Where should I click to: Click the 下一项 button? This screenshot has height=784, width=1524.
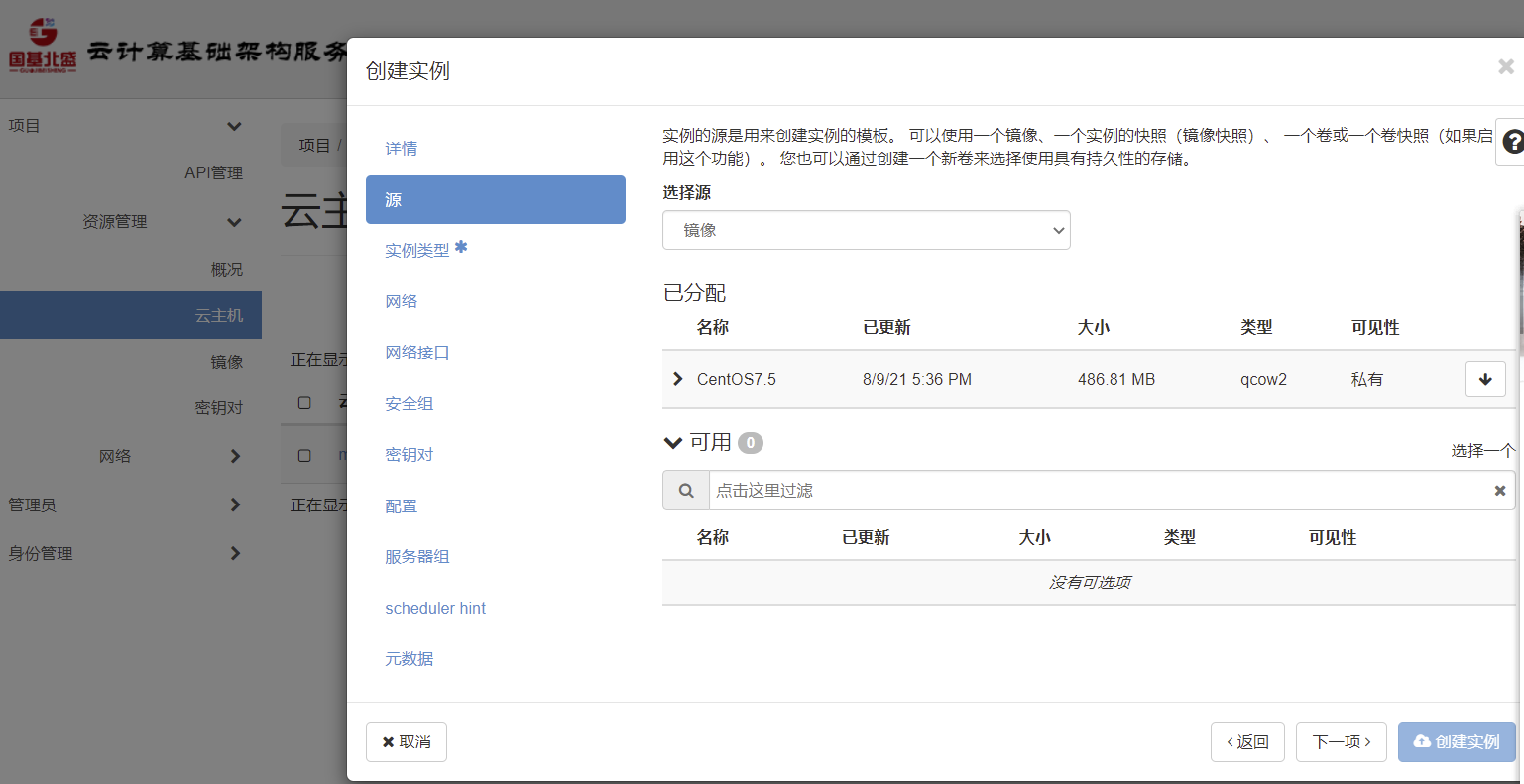coord(1342,741)
